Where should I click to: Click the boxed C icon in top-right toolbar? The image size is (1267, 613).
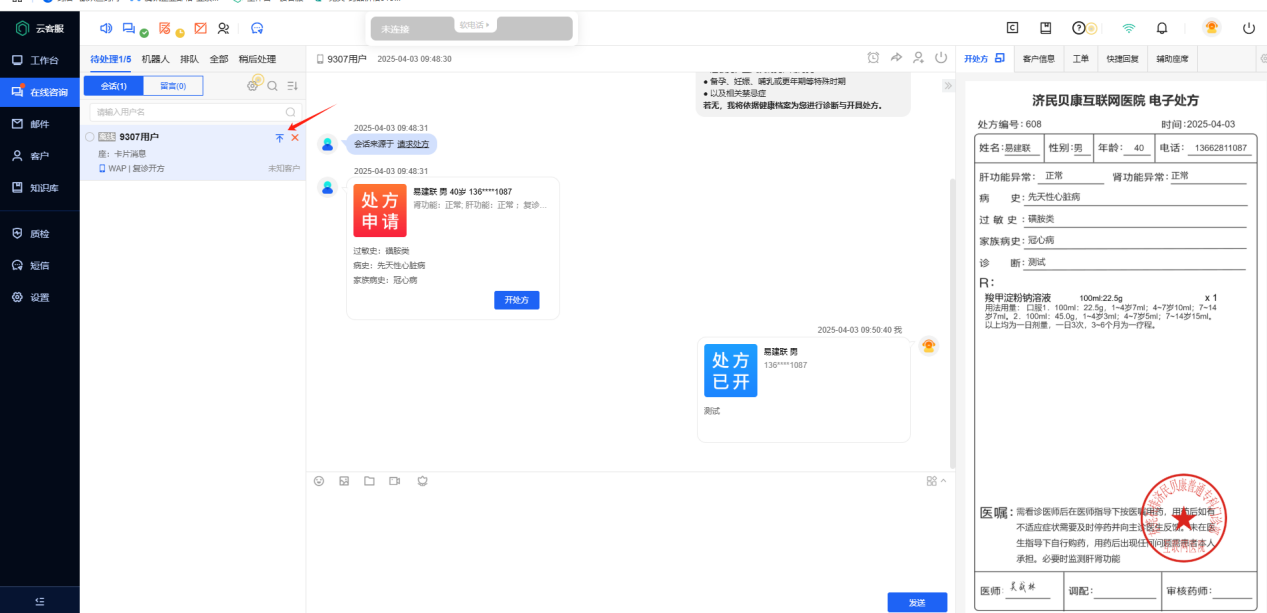coord(1013,28)
